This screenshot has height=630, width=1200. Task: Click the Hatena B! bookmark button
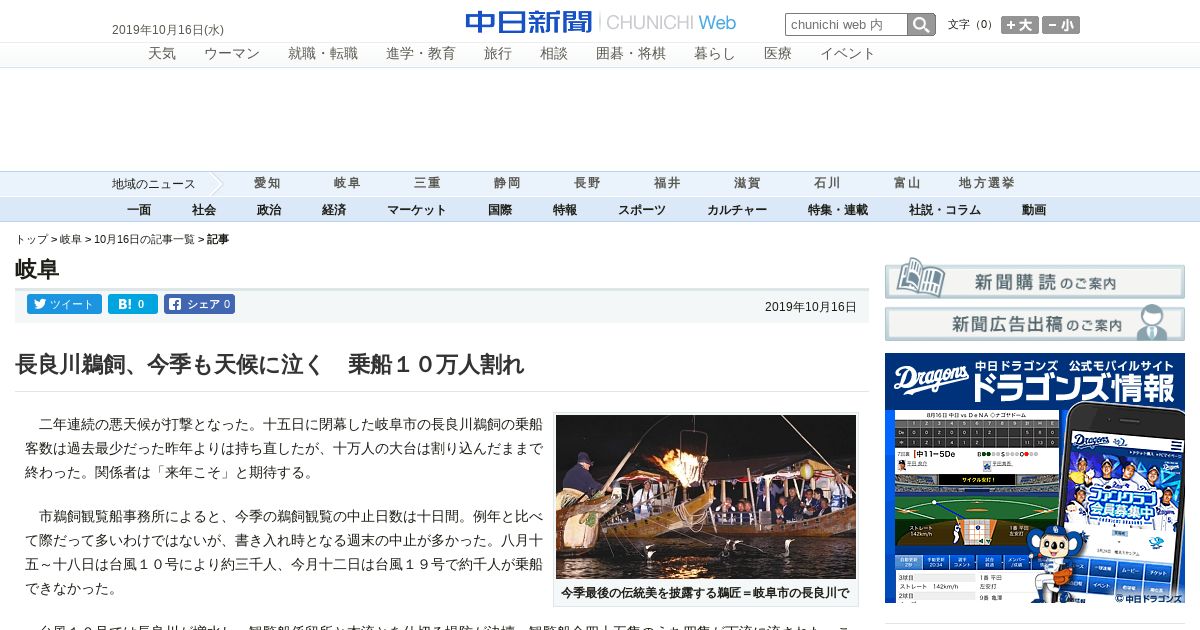[133, 304]
